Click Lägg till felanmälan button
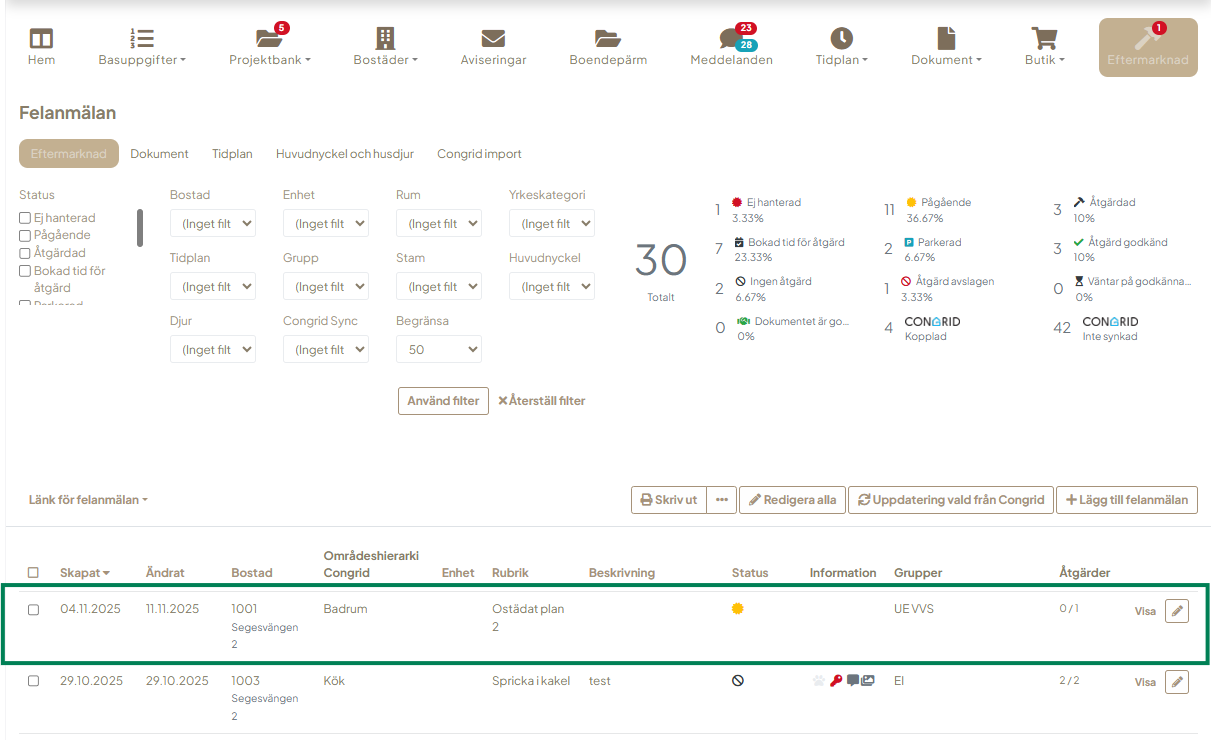This screenshot has height=740, width=1211. coord(1126,500)
